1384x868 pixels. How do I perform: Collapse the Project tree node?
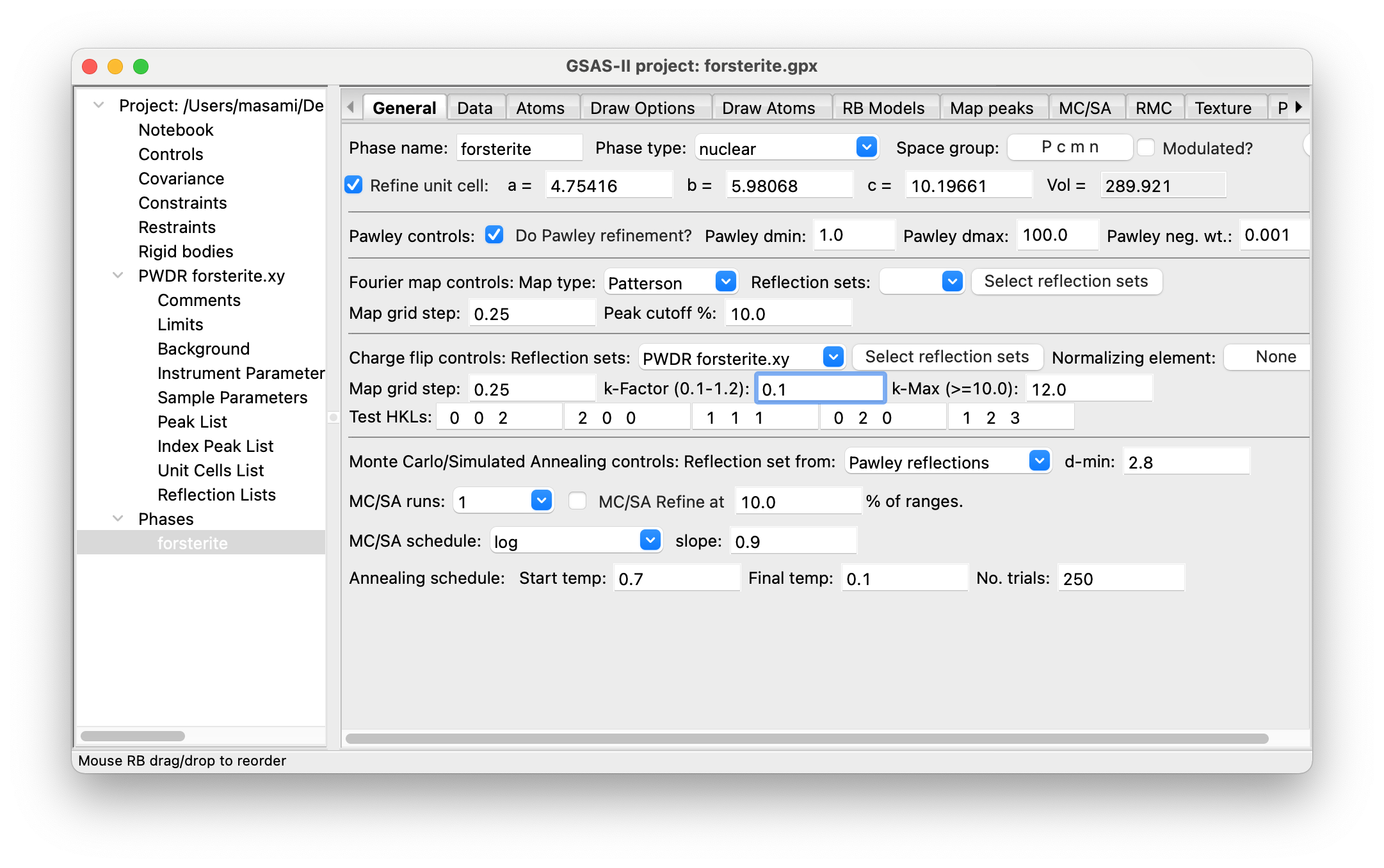pyautogui.click(x=99, y=105)
